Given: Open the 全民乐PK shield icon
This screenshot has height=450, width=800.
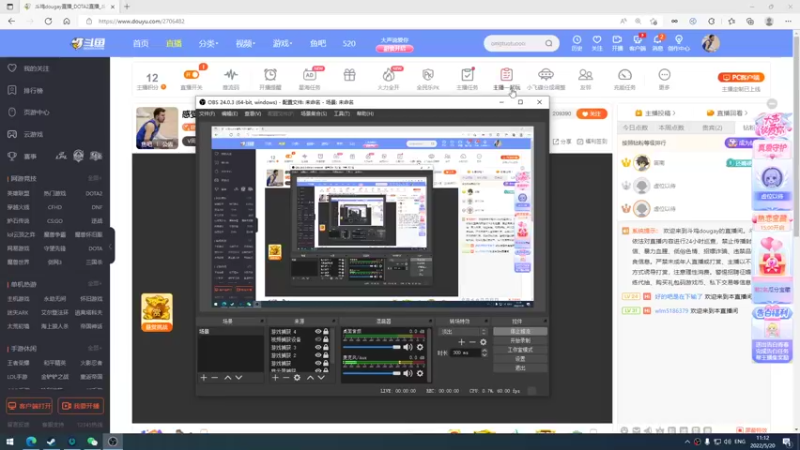Looking at the screenshot, I should point(428,75).
